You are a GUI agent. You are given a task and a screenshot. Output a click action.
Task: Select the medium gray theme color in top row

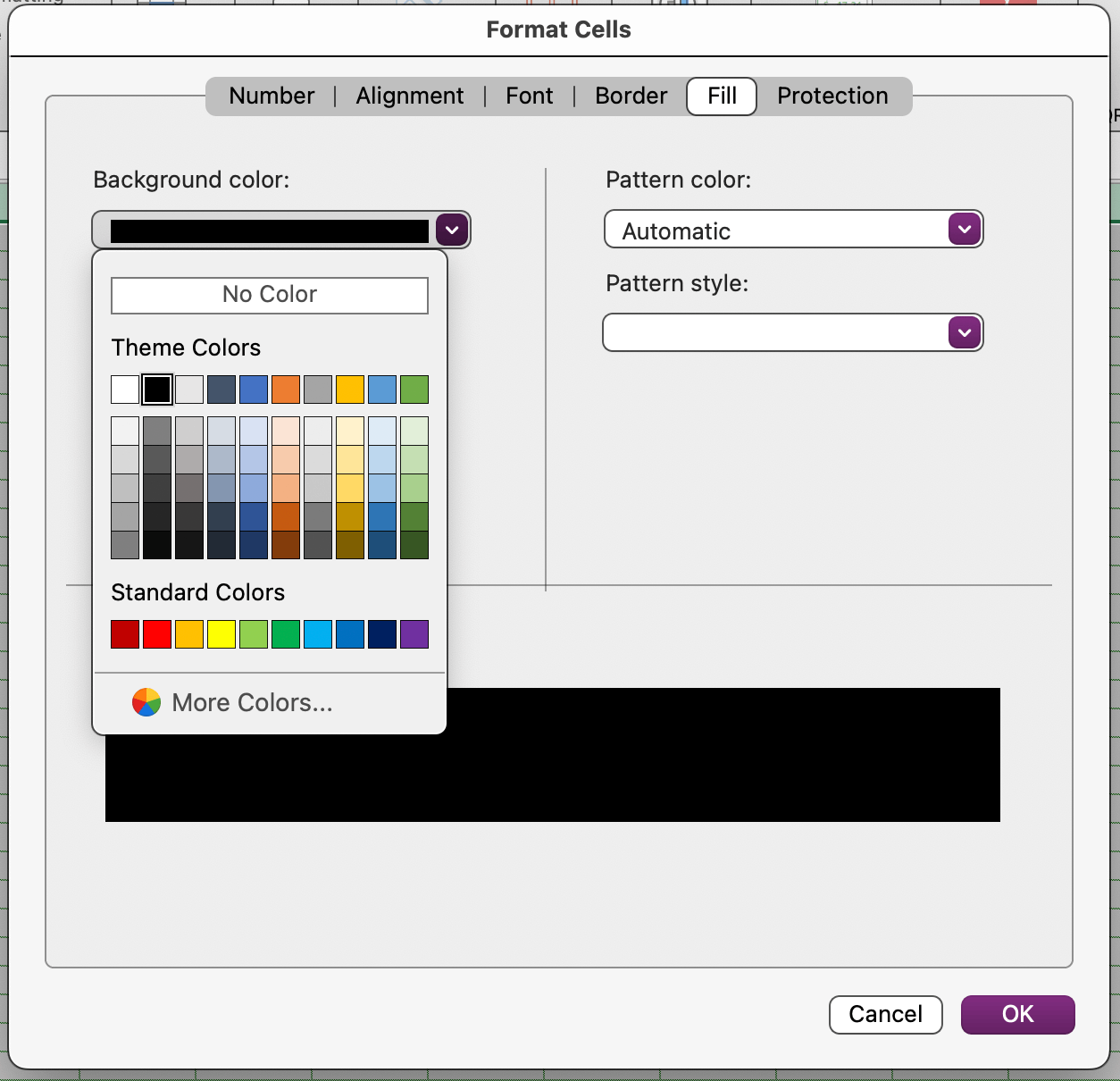pos(318,390)
